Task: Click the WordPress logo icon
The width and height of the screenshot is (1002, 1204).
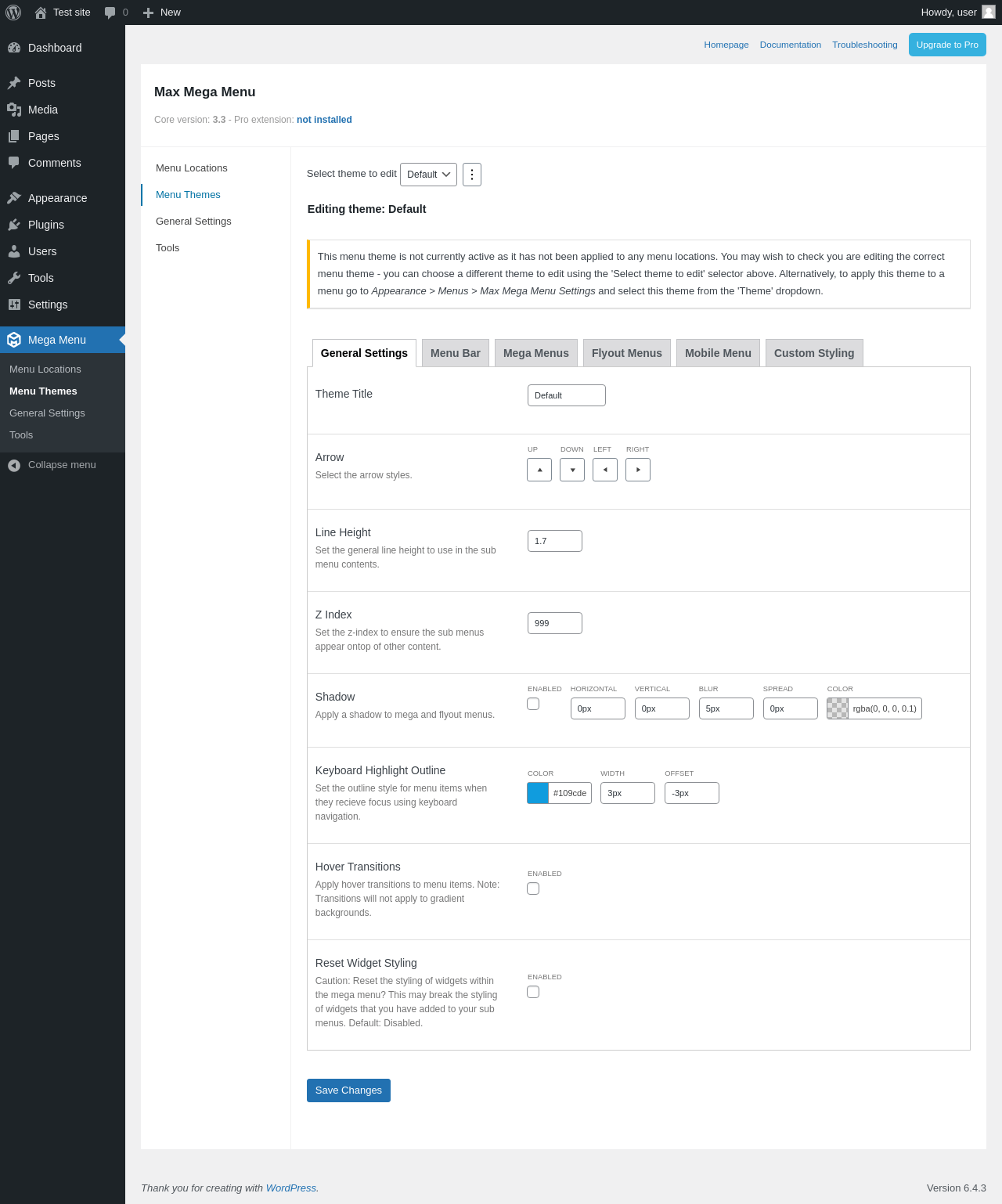Action: tap(13, 13)
